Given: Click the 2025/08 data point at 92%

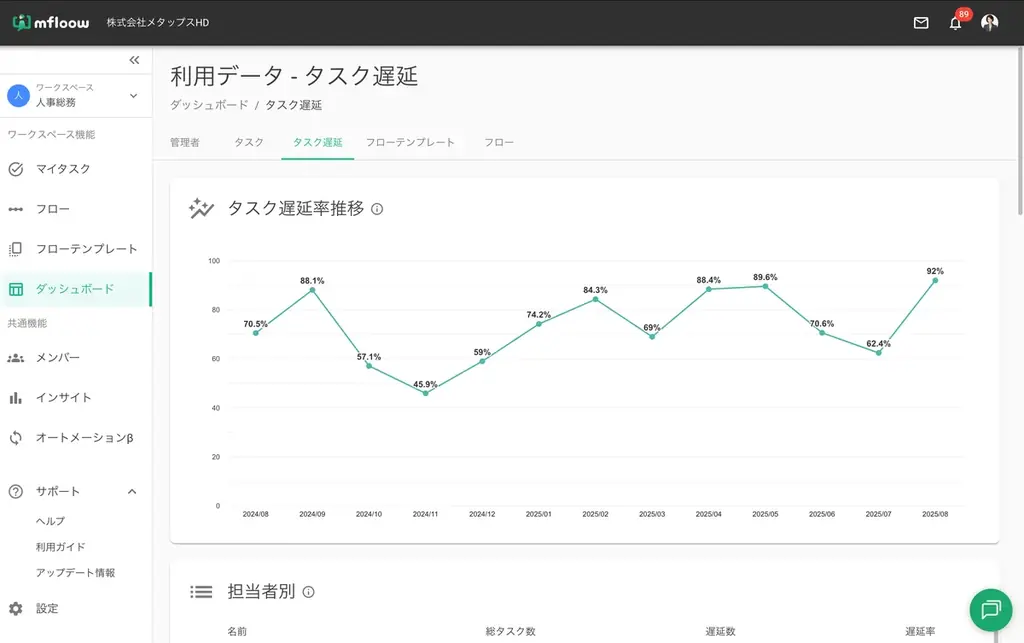Looking at the screenshot, I should [x=935, y=281].
